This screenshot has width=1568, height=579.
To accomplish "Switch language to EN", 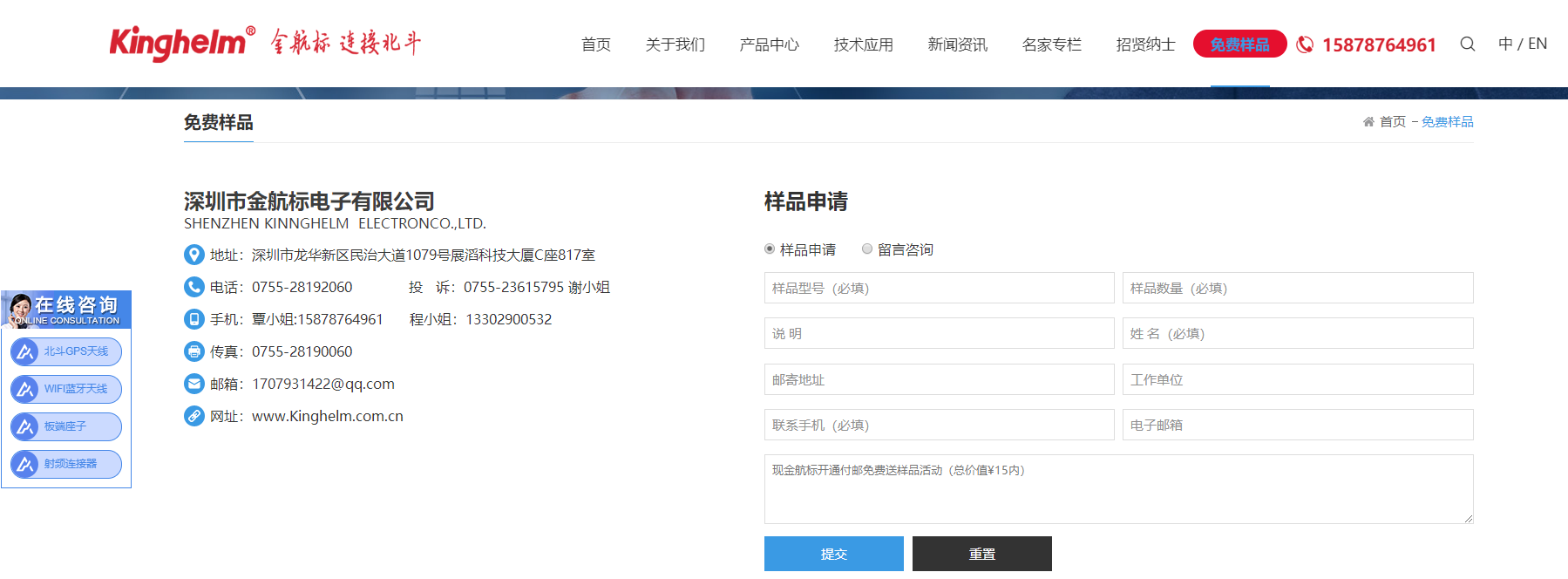I will (x=1537, y=44).
